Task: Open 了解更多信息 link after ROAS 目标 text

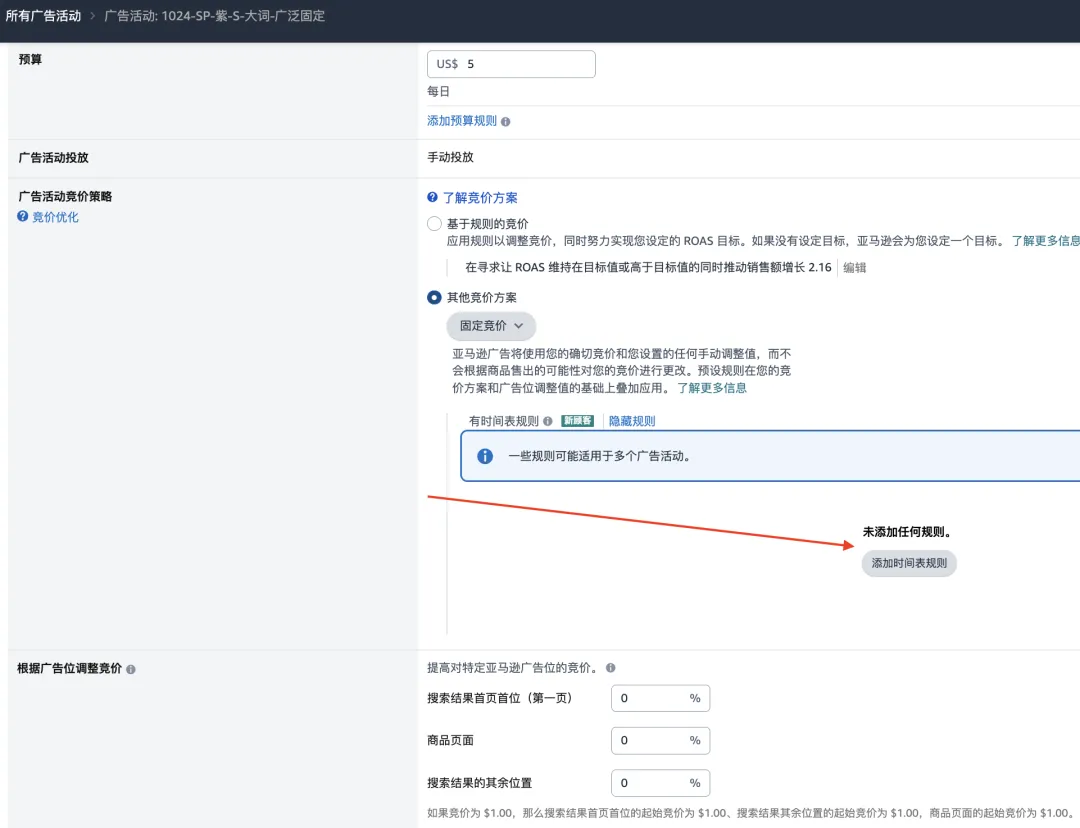Action: (x=1045, y=240)
